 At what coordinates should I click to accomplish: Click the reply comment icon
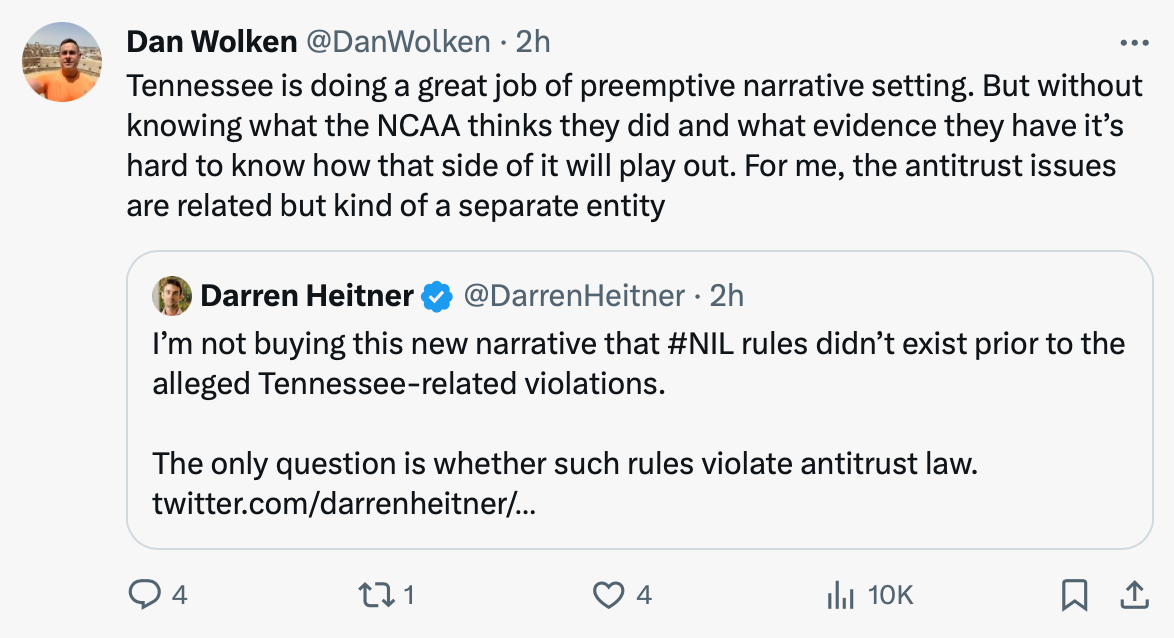145,596
